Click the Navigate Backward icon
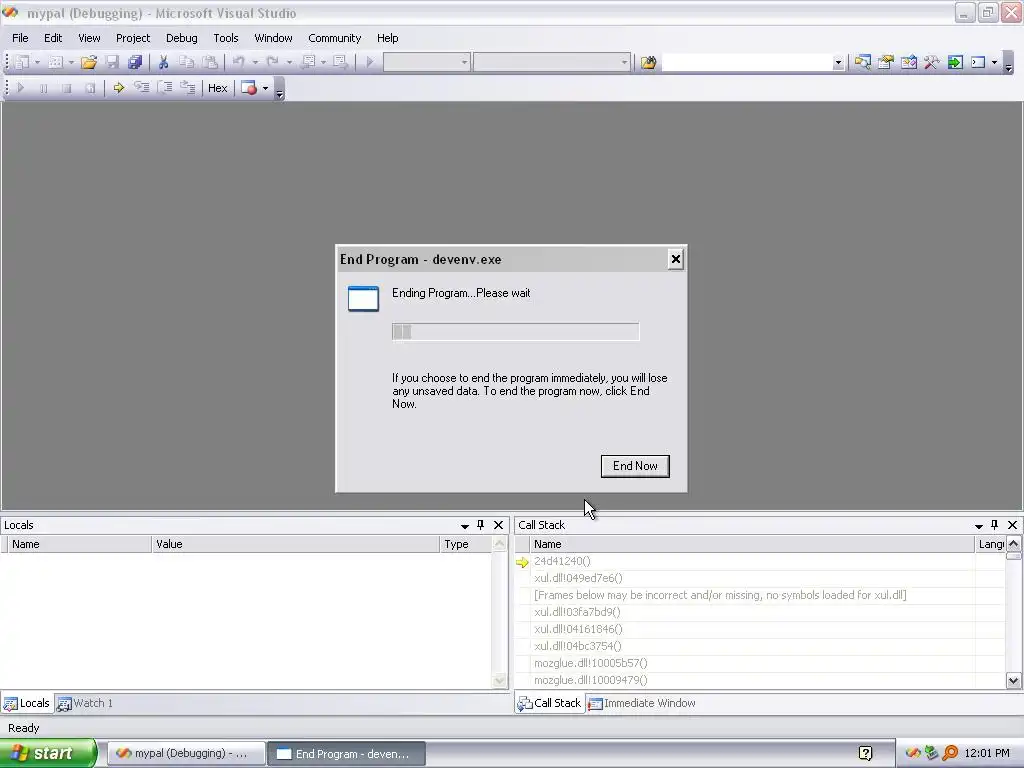The height and width of the screenshot is (768, 1024). (308, 62)
